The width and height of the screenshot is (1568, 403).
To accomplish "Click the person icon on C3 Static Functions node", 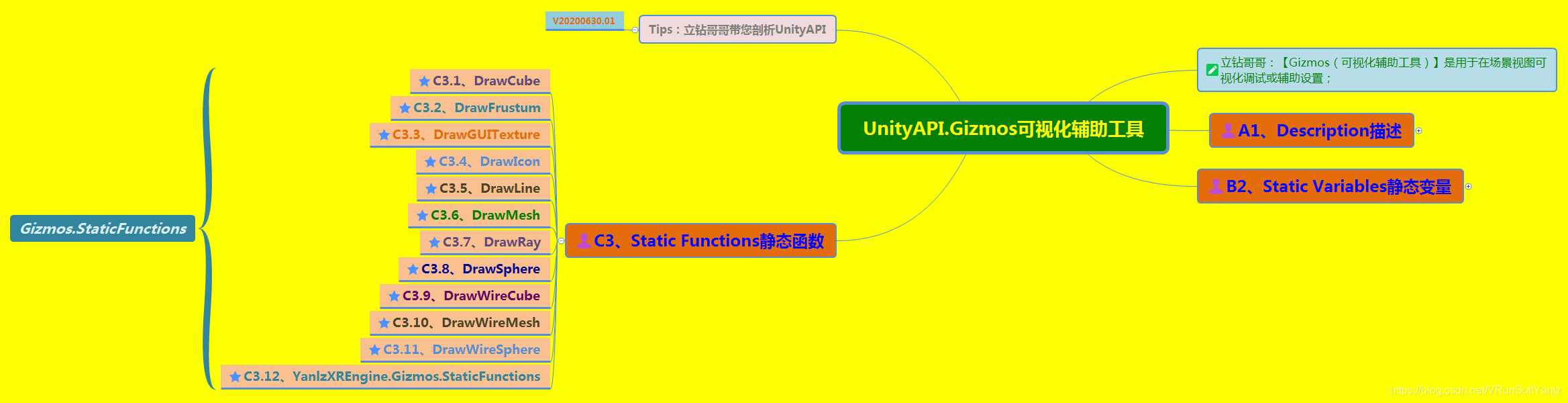I will [583, 240].
